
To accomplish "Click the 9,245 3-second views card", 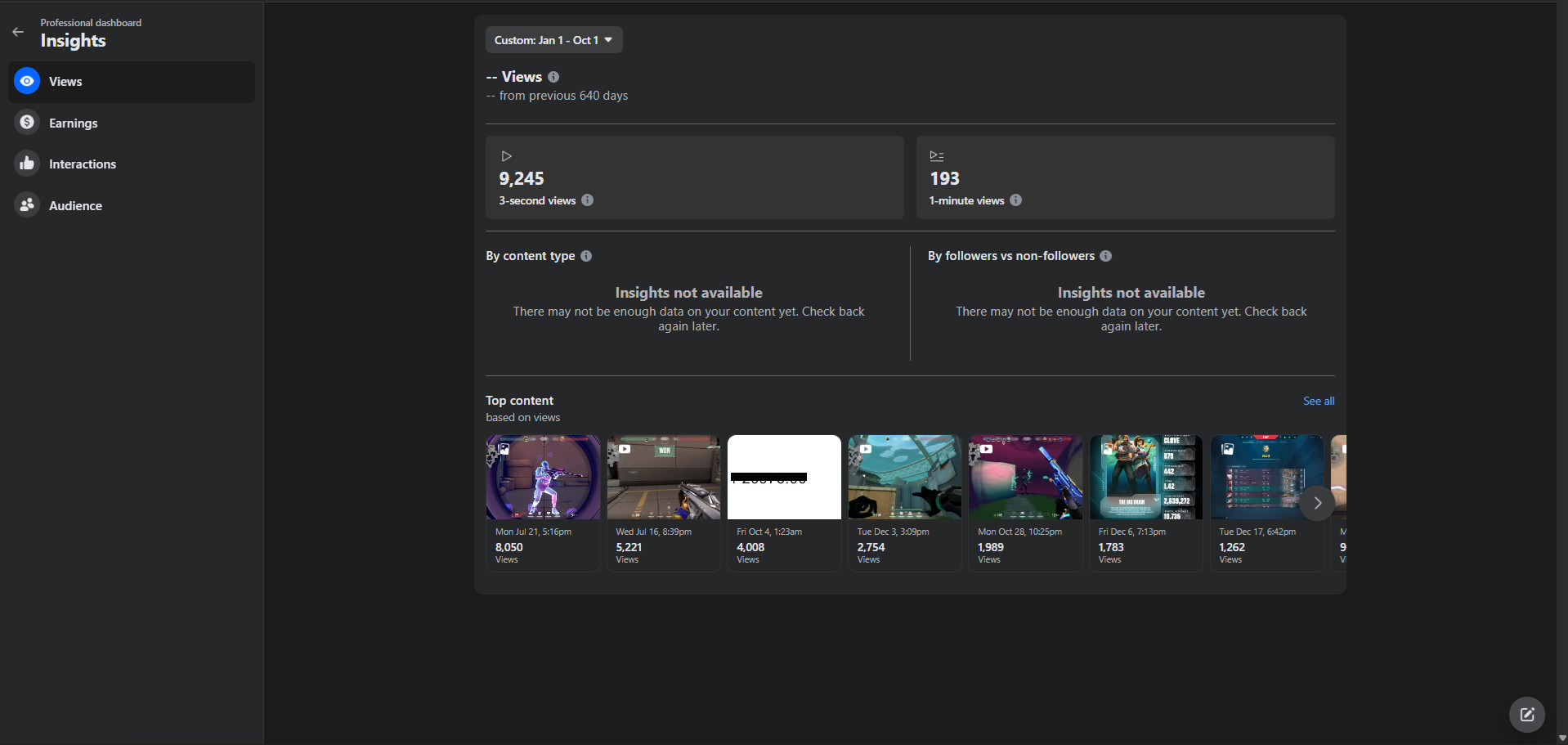I will coord(694,177).
